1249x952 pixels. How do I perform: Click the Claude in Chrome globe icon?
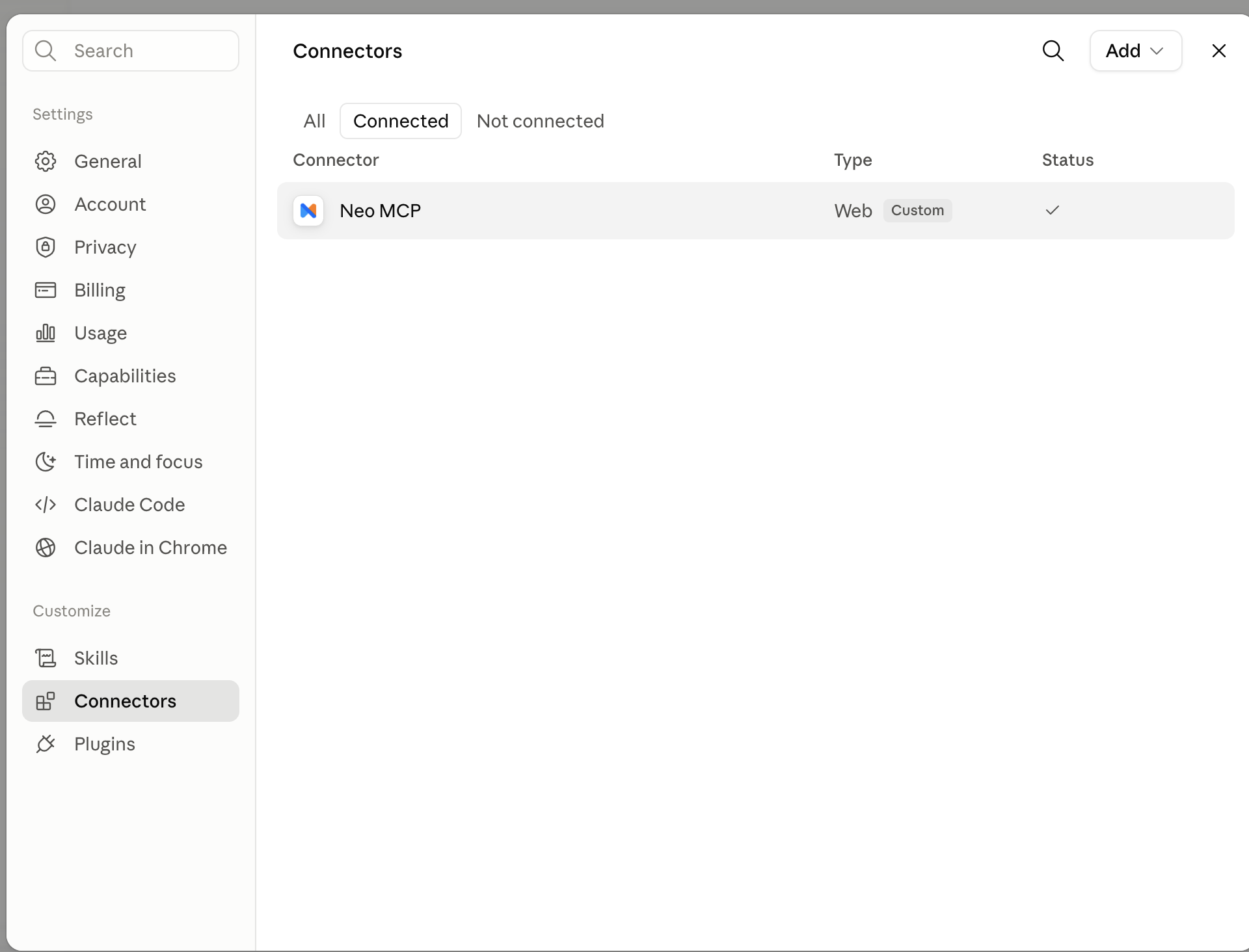46,548
